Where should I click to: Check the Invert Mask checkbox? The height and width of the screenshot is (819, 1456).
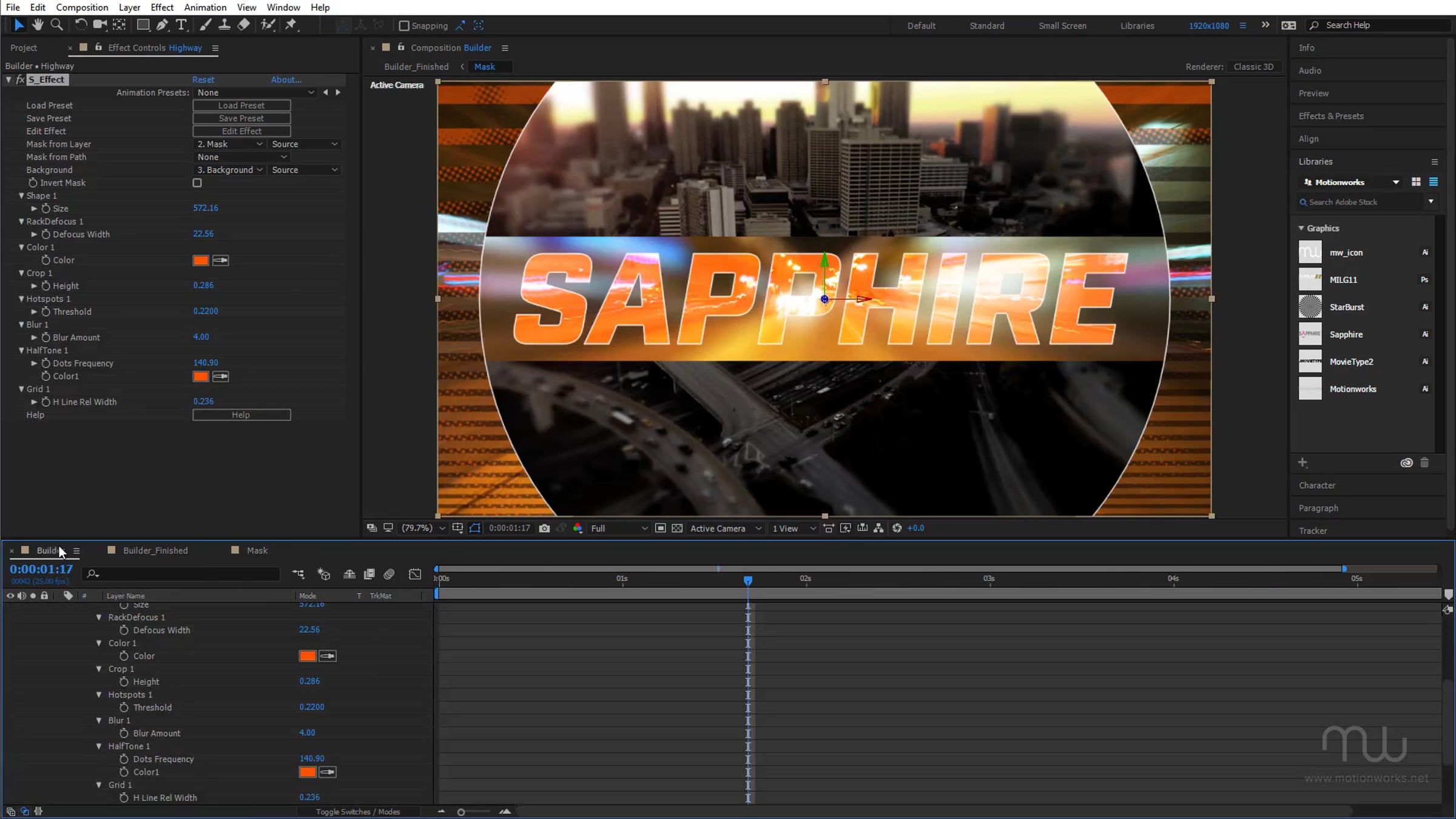point(197,183)
